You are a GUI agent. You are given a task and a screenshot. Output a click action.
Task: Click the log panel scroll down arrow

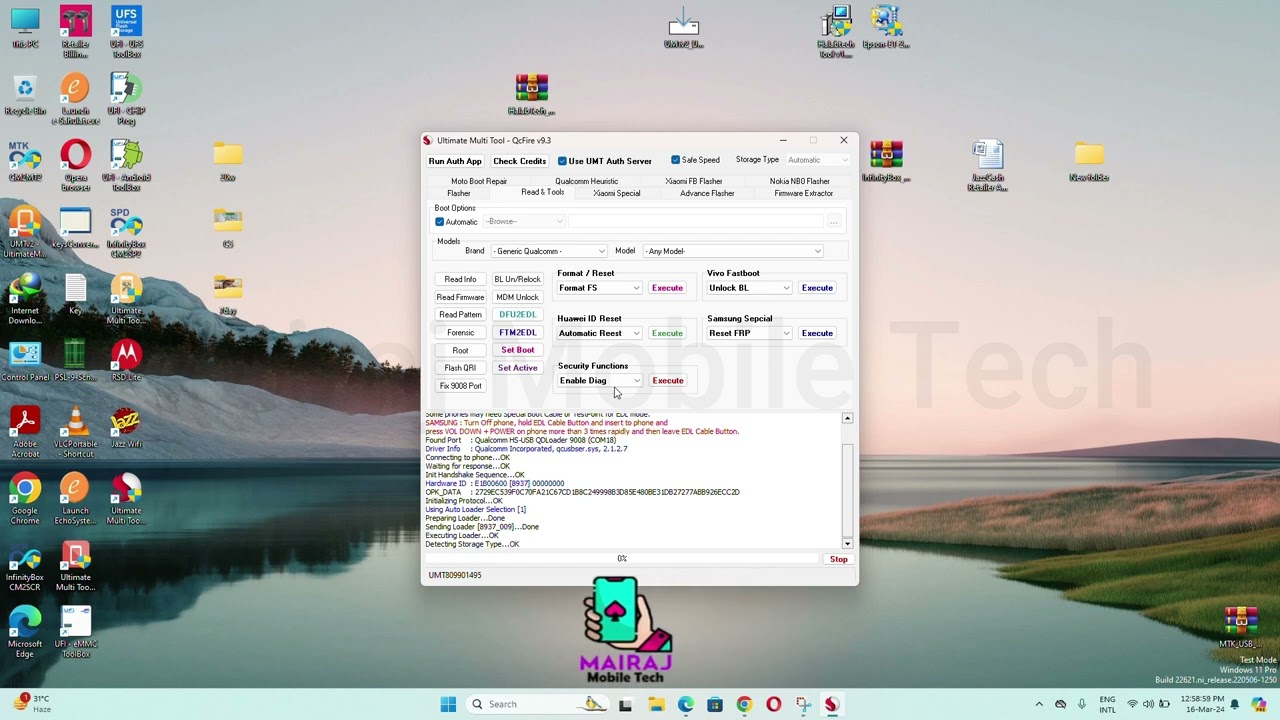click(847, 543)
